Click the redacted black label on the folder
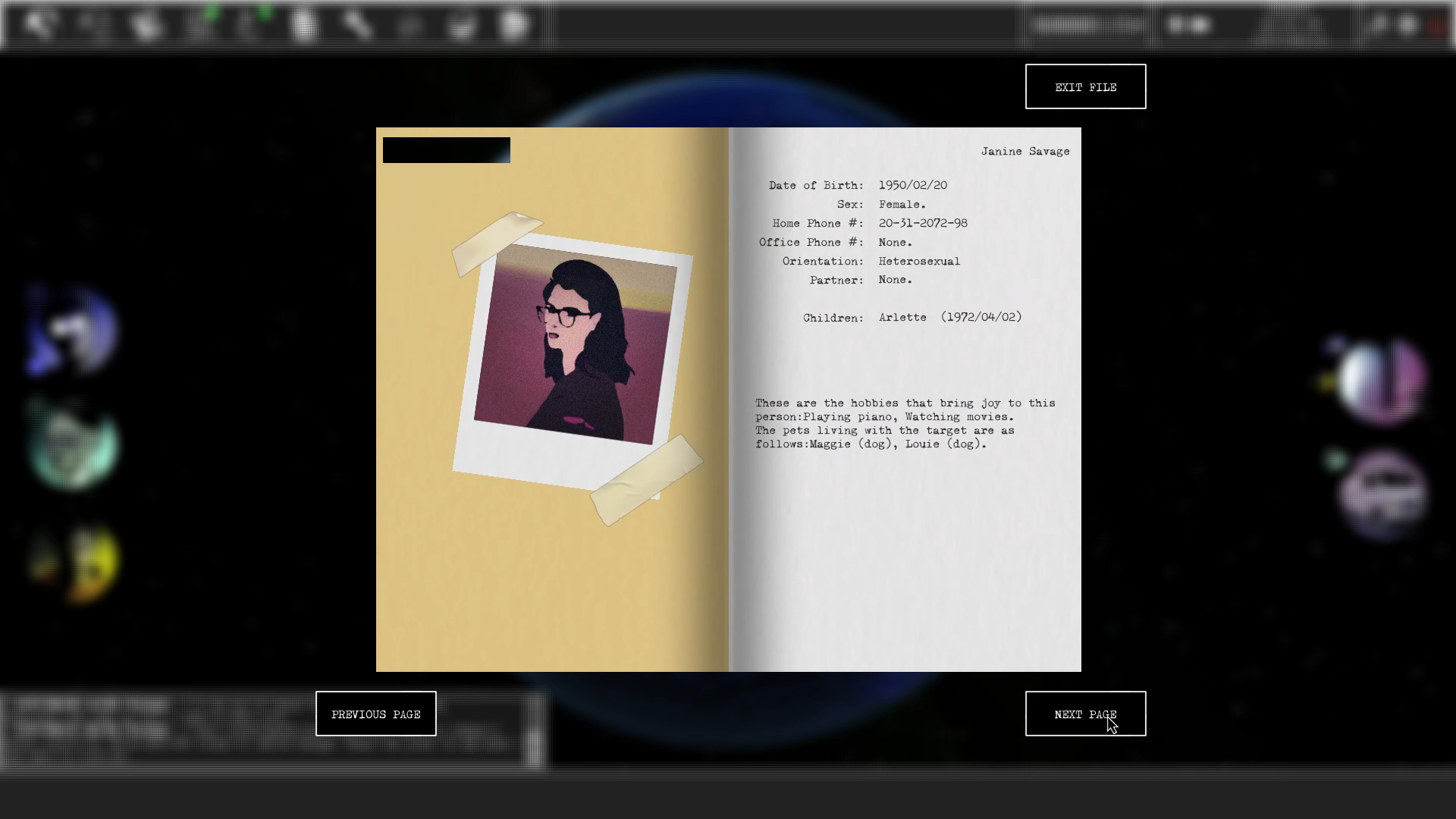The width and height of the screenshot is (1456, 819). (447, 150)
